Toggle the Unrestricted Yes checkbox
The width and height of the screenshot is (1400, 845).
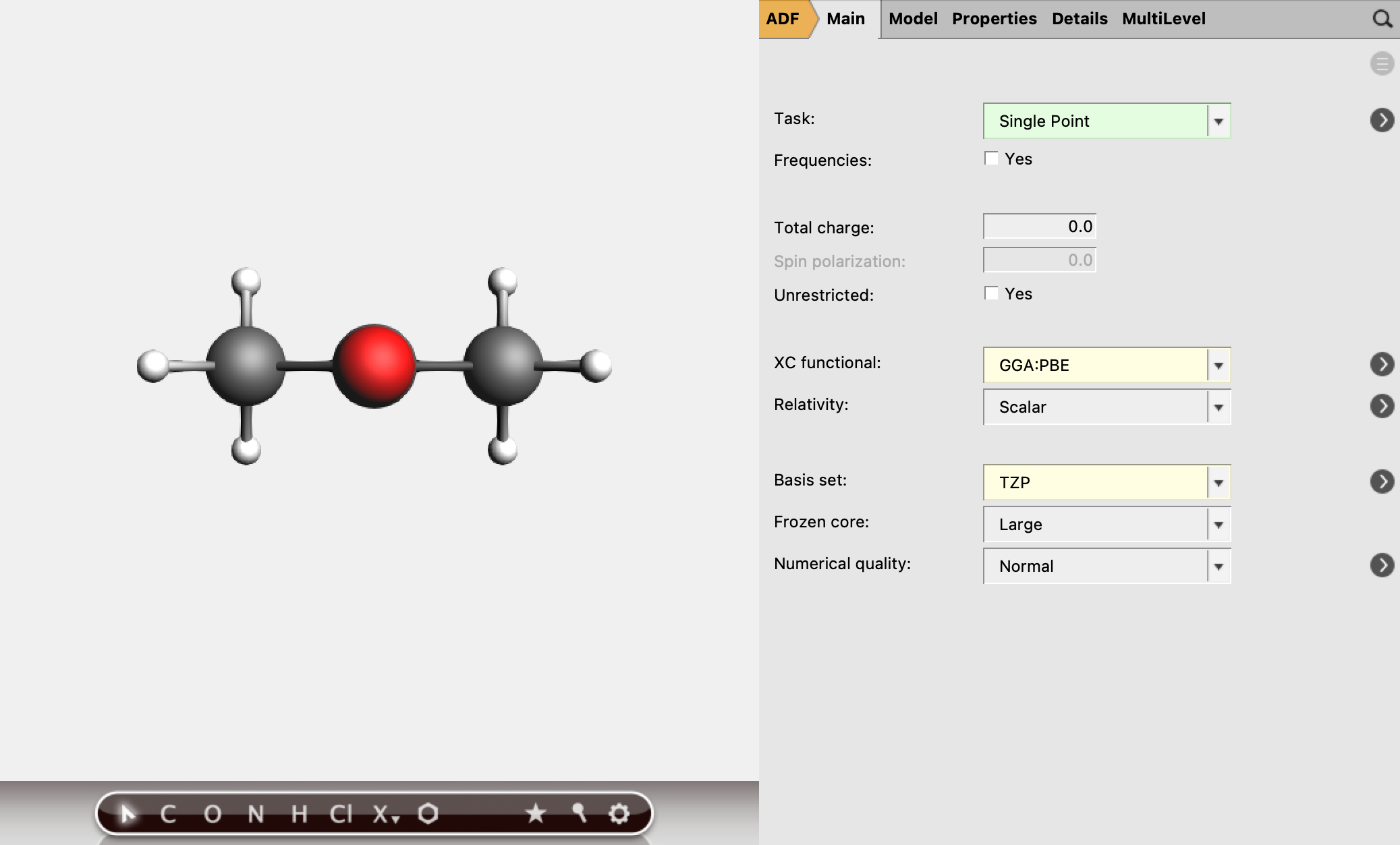991,293
